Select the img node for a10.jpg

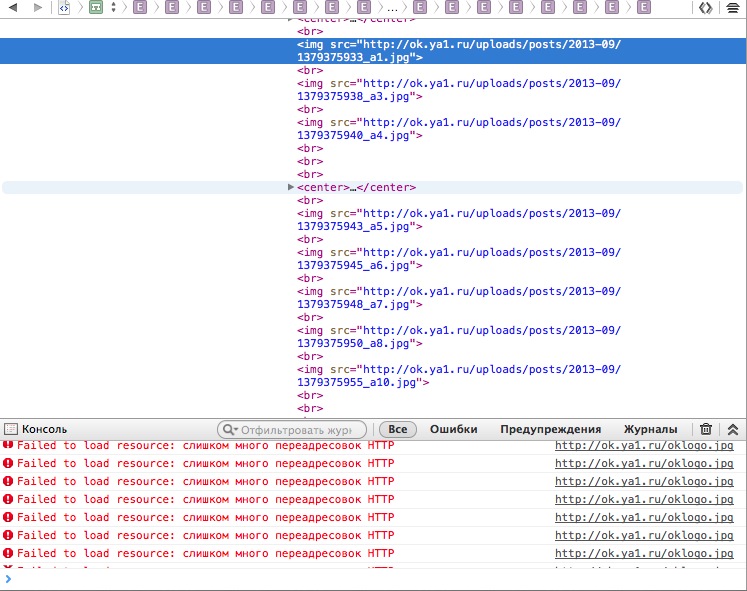point(458,376)
